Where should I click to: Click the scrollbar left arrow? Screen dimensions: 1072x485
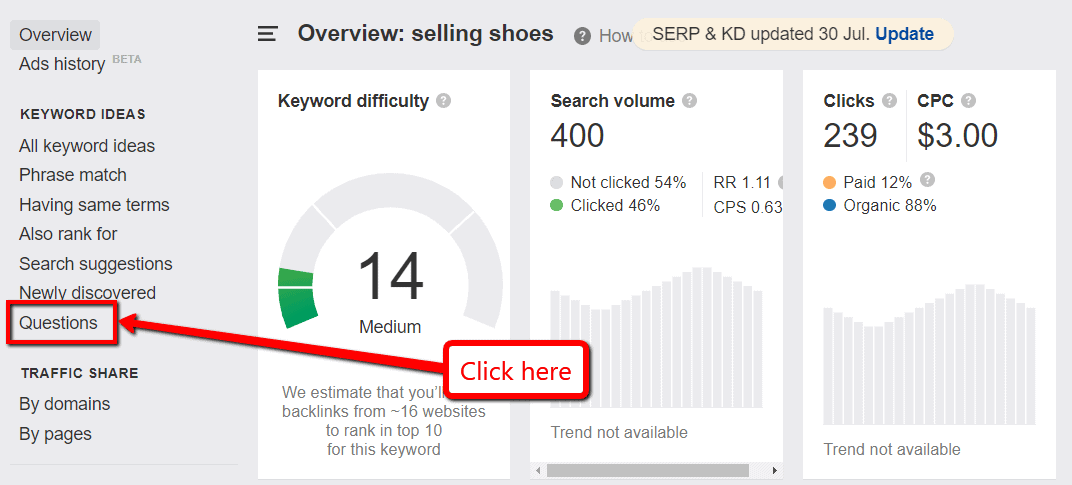[x=539, y=470]
